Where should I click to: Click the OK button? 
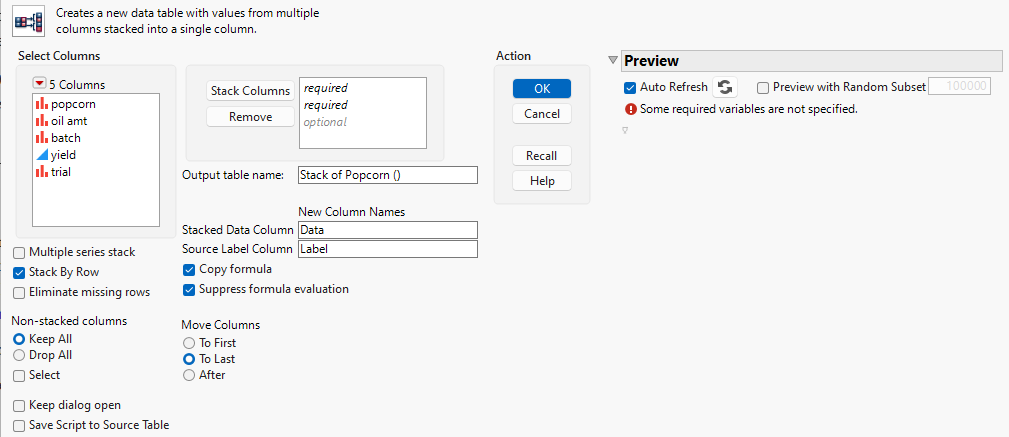542,88
